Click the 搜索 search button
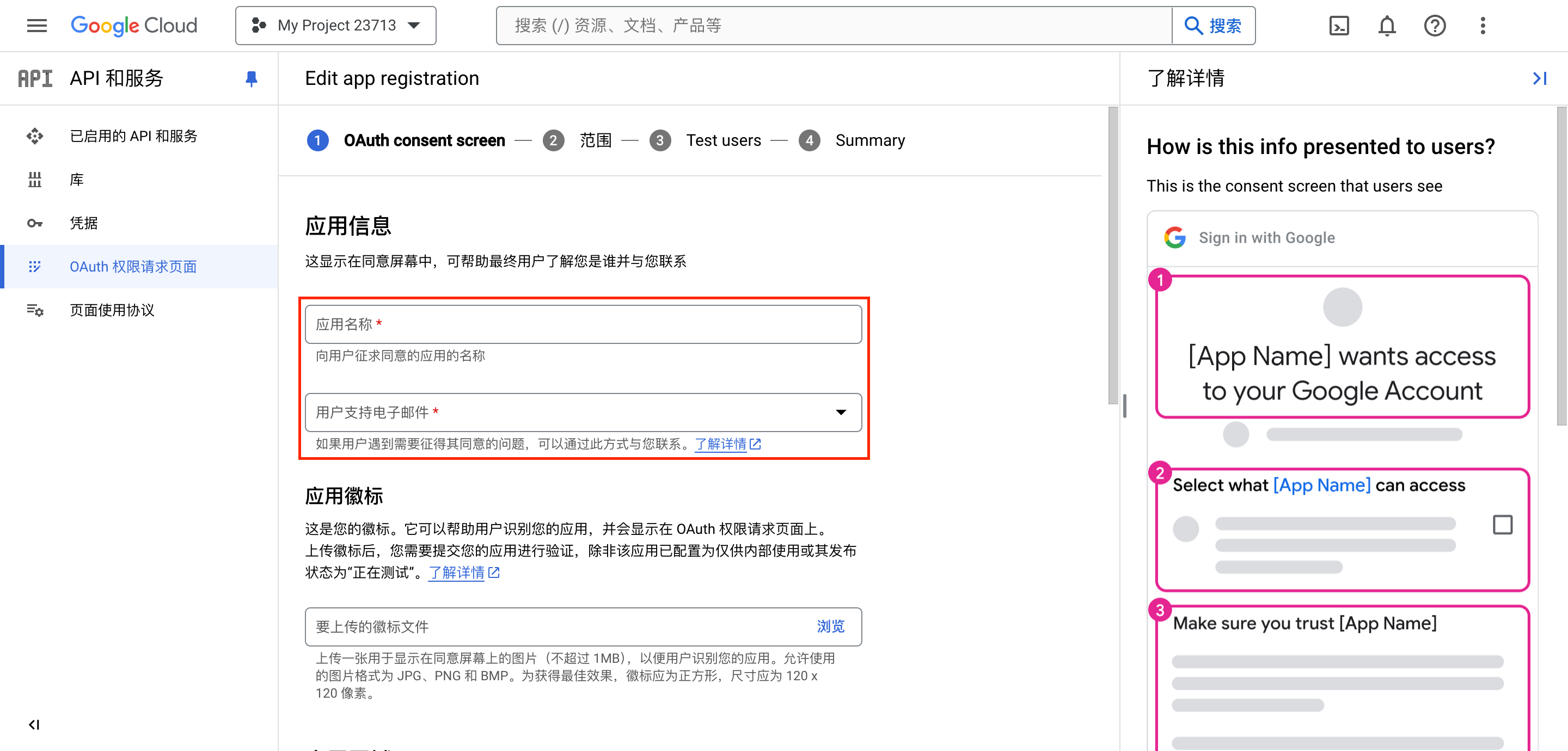This screenshot has width=1568, height=751. 1213,26
